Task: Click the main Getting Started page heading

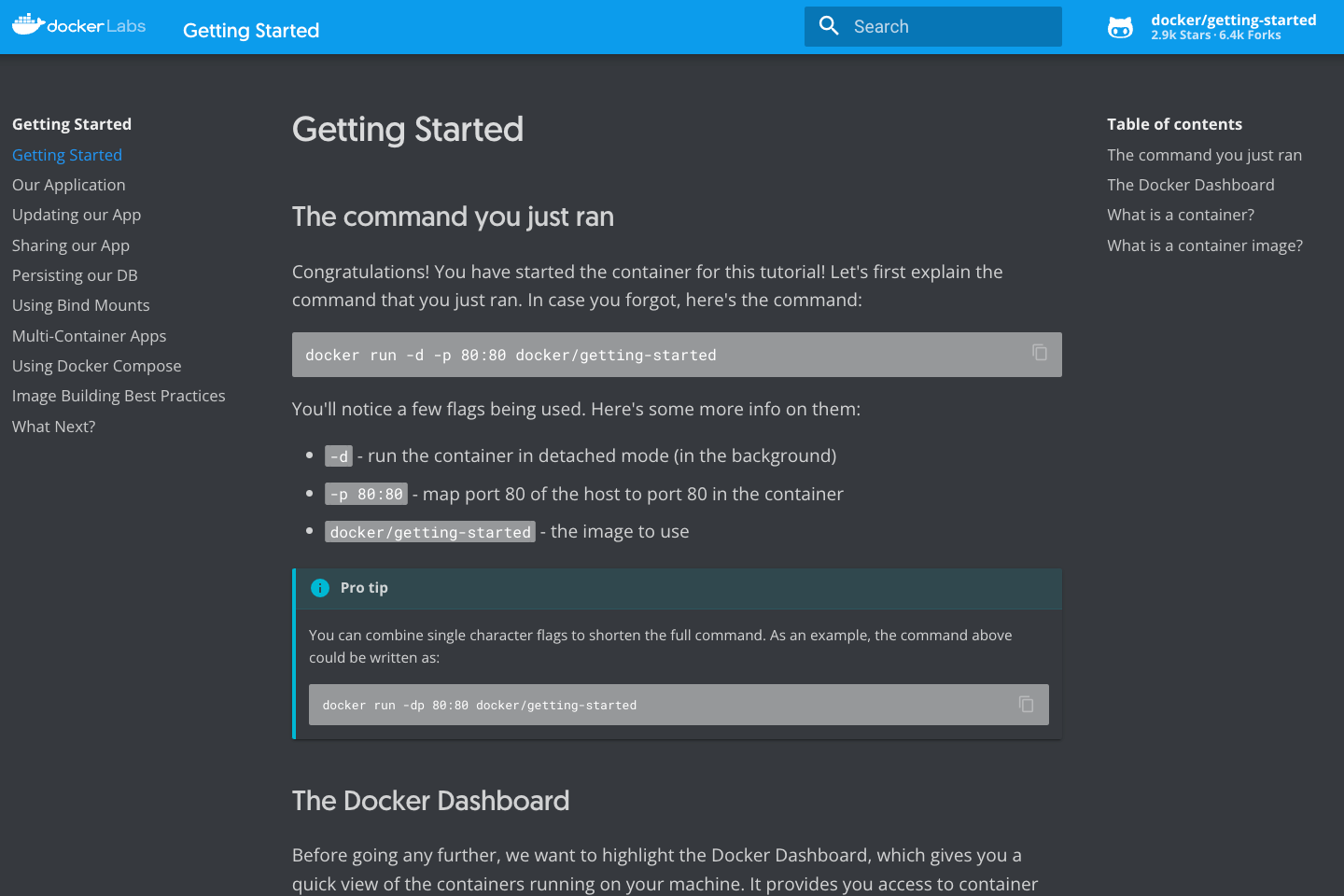Action: (408, 130)
